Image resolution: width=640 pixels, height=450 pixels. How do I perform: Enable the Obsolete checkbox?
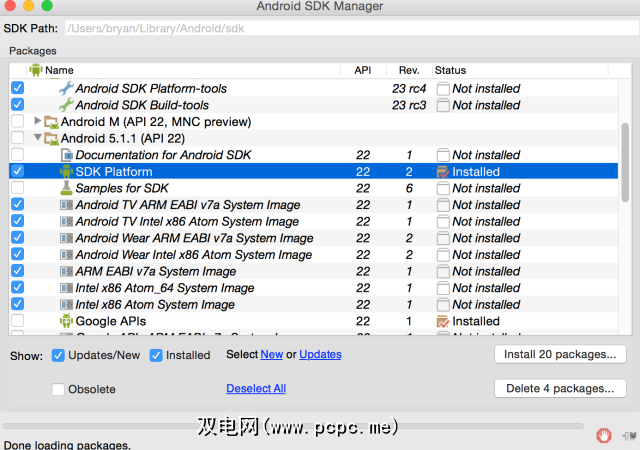(x=58, y=388)
